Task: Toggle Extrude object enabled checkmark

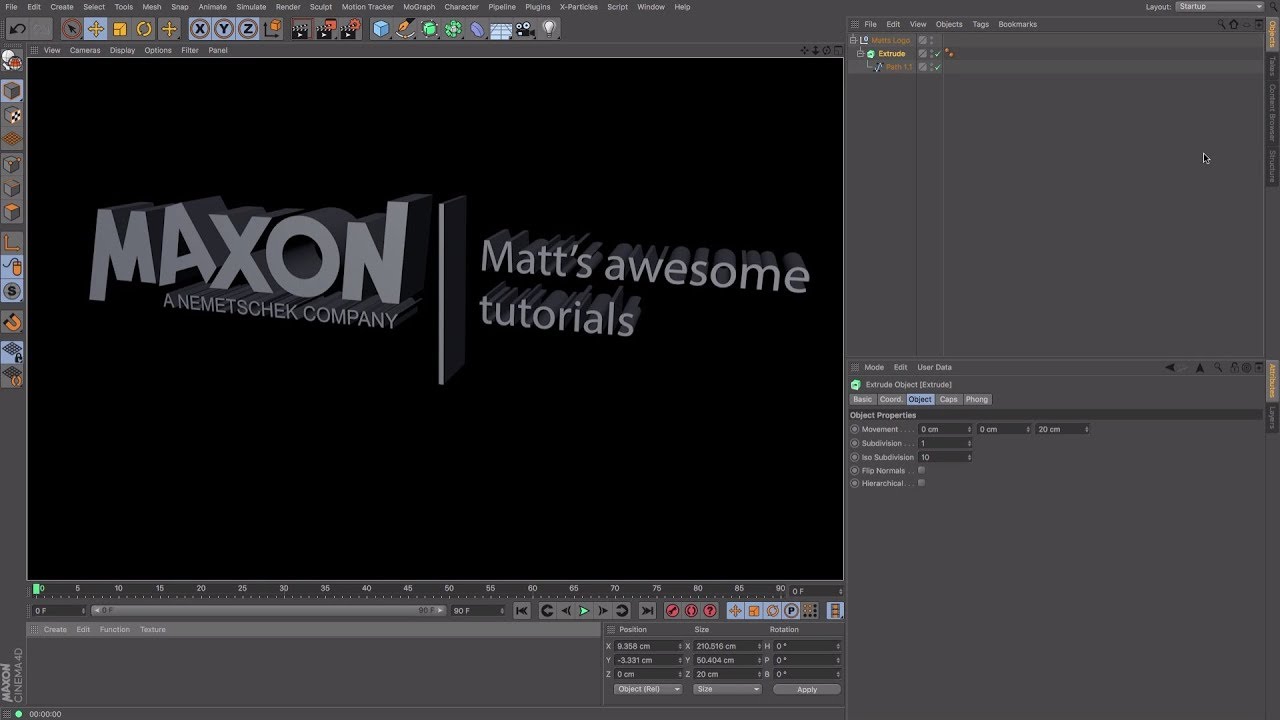Action: point(938,54)
